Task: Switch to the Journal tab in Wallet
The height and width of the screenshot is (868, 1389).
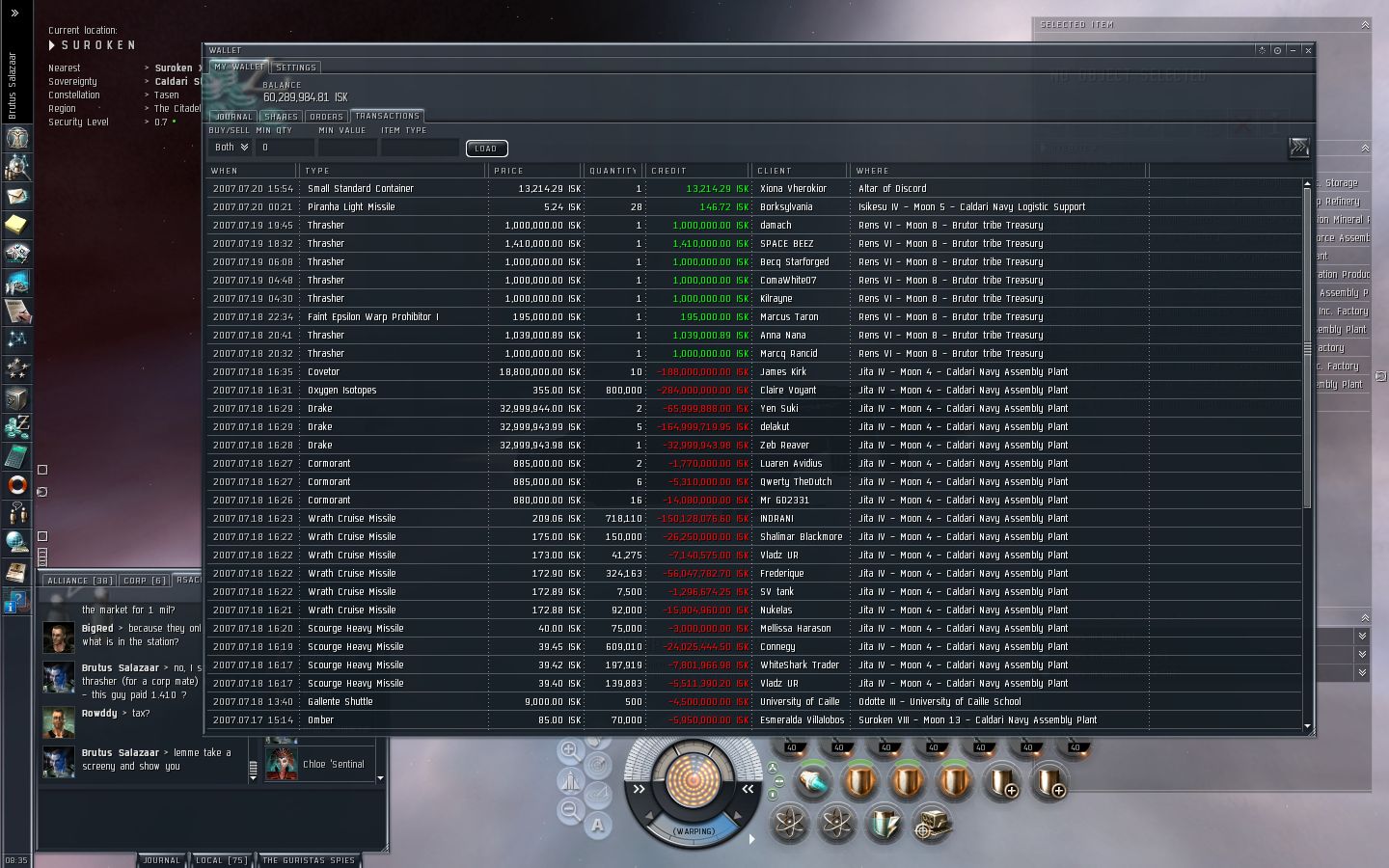Action: click(233, 117)
